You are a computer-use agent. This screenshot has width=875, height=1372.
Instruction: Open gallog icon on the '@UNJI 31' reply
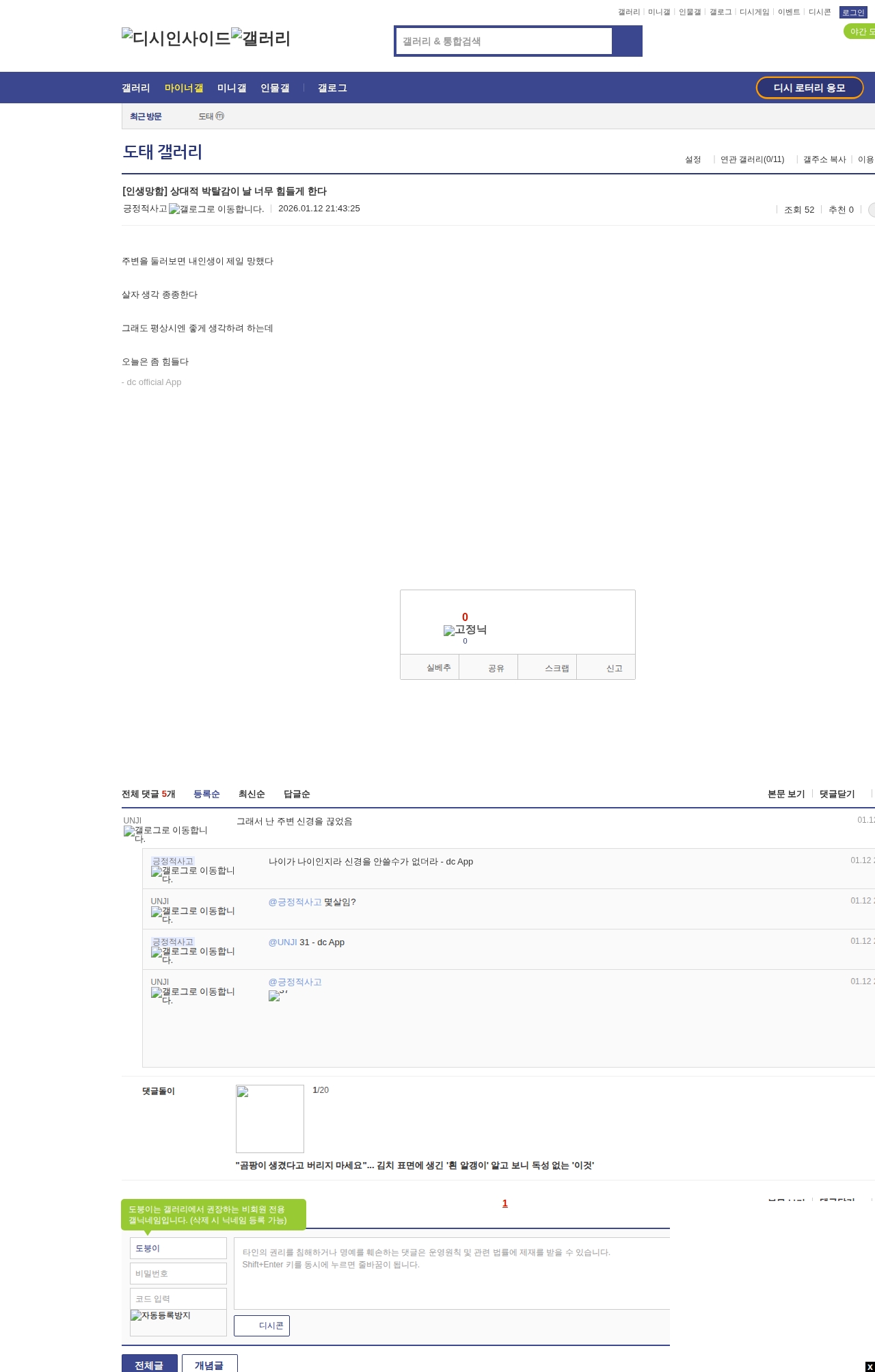[x=193, y=955]
